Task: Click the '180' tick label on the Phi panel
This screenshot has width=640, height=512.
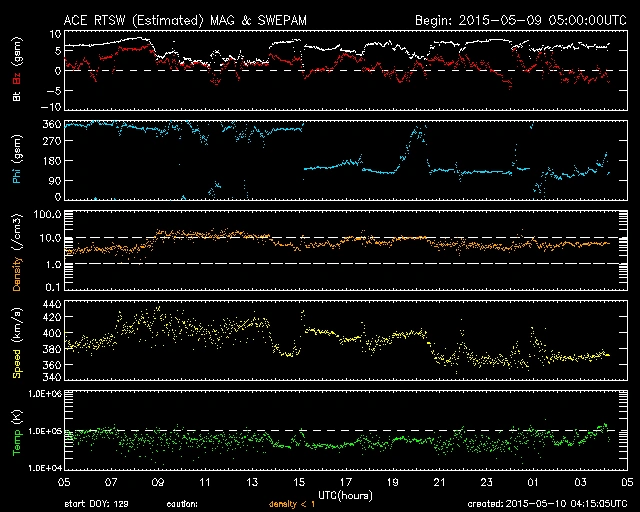Action: coord(51,161)
